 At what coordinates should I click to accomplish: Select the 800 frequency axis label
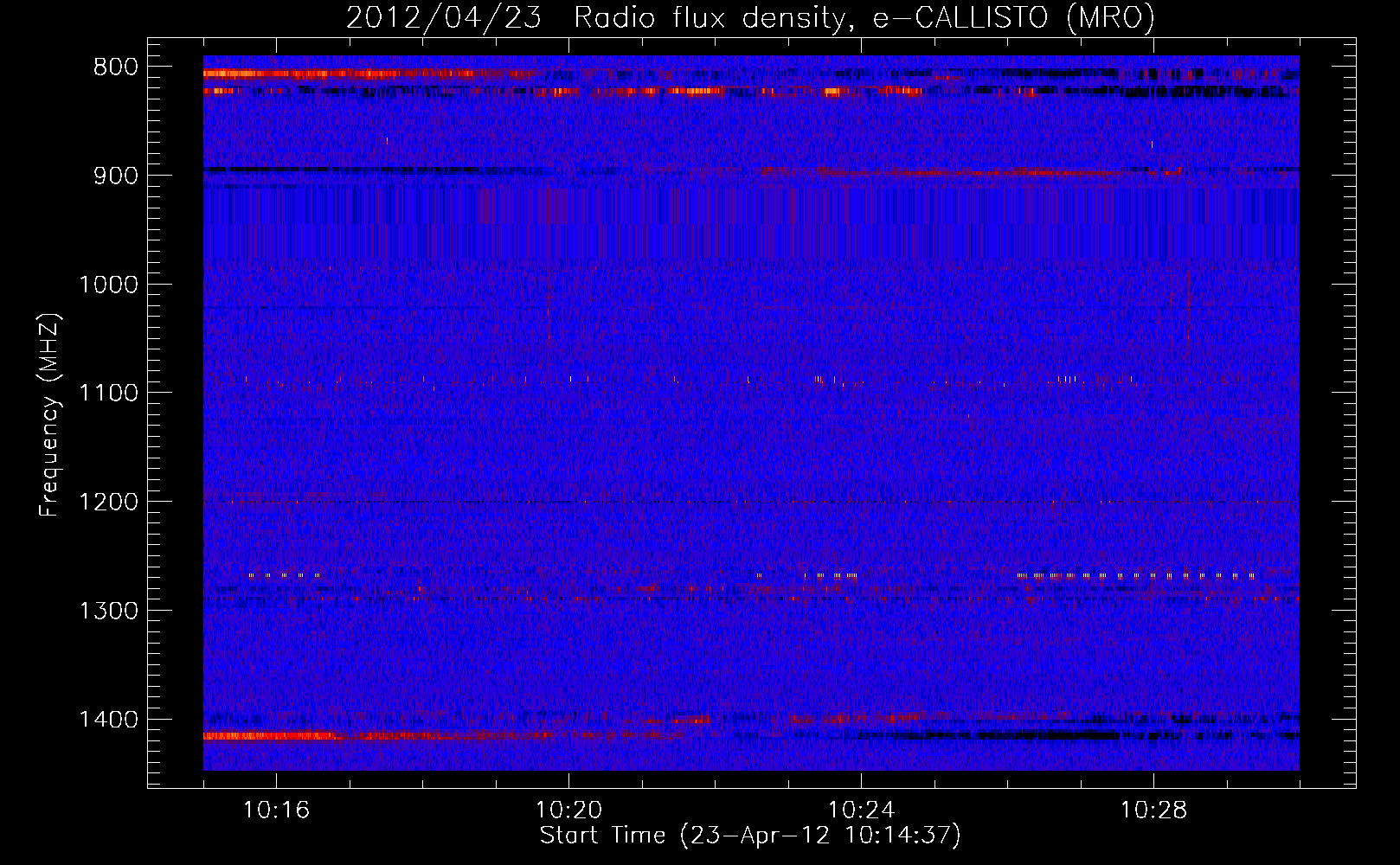115,67
